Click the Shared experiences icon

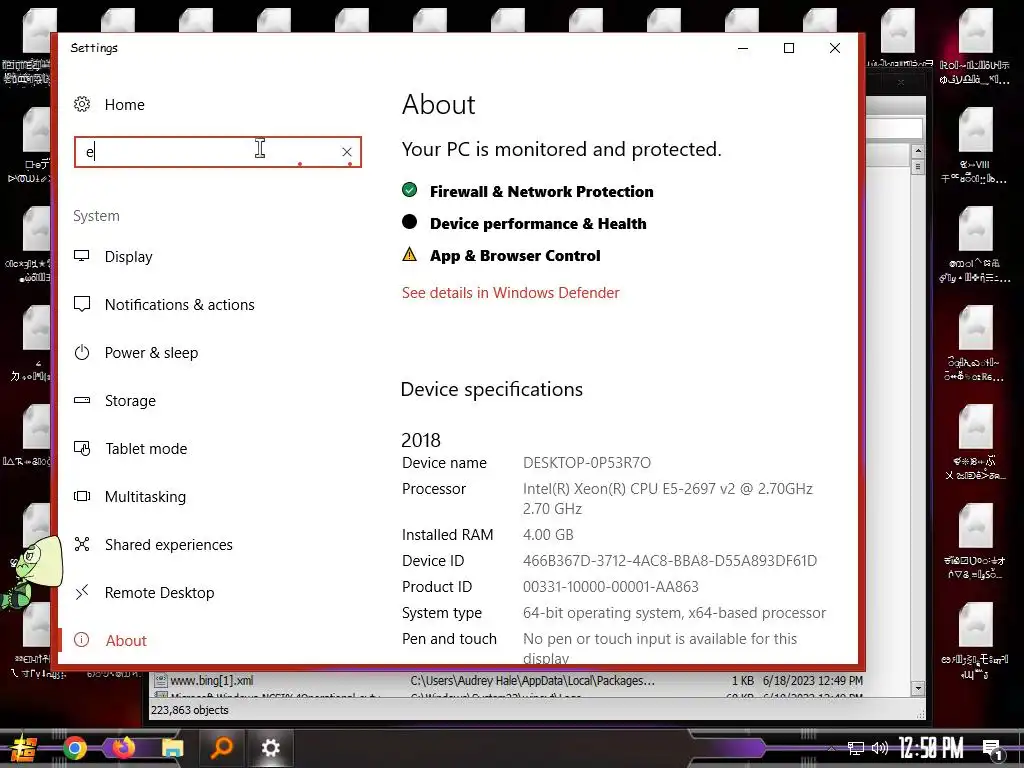coord(82,544)
